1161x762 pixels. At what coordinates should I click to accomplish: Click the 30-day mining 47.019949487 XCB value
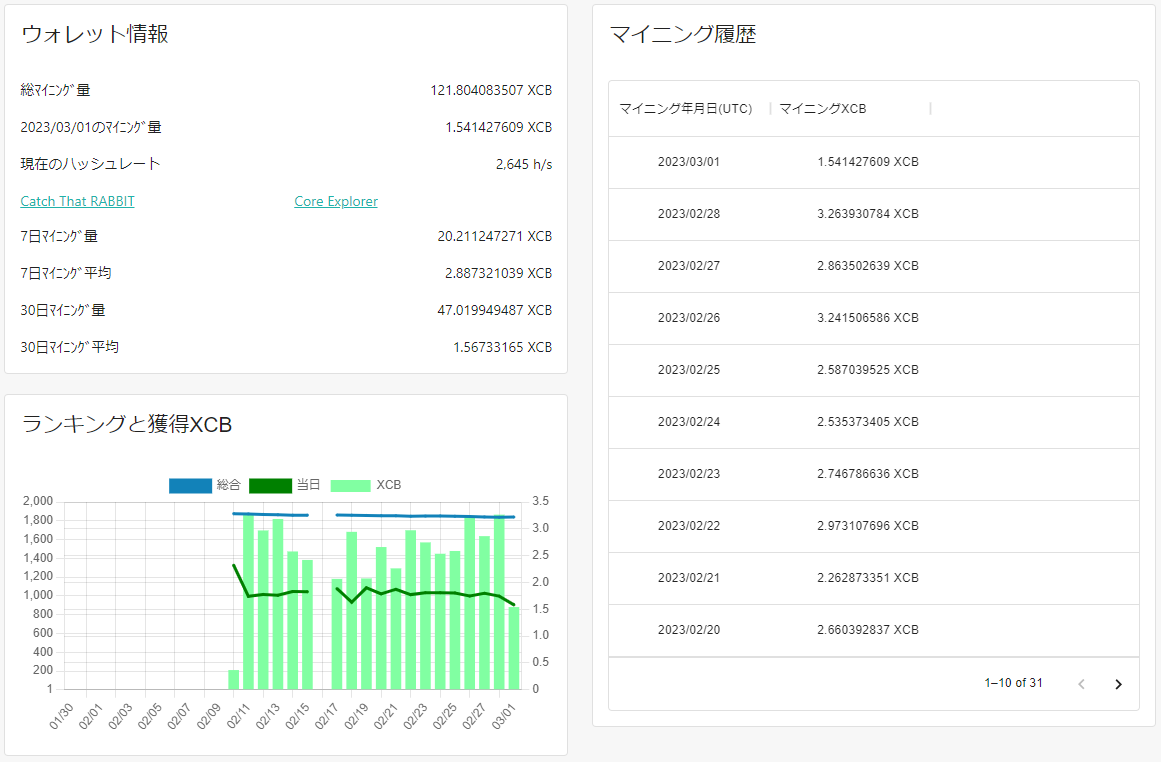click(495, 310)
